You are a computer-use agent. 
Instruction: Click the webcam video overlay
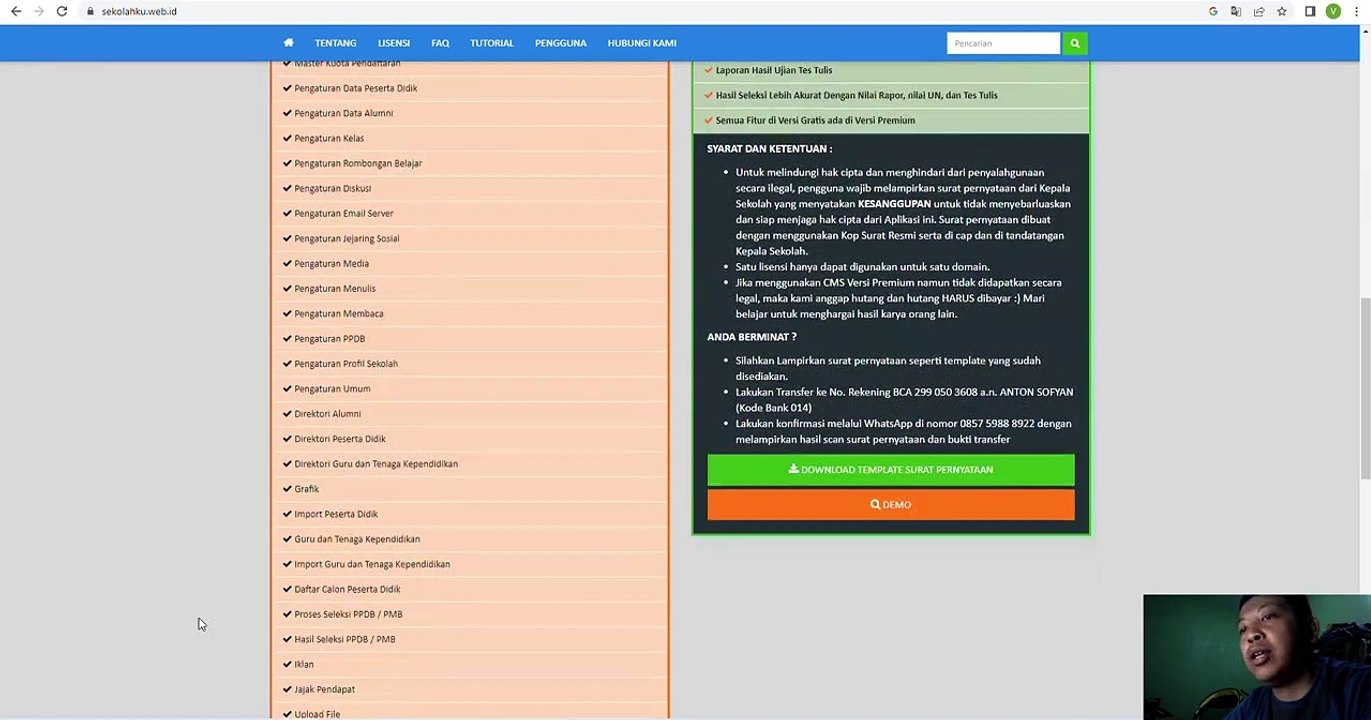[1257, 657]
